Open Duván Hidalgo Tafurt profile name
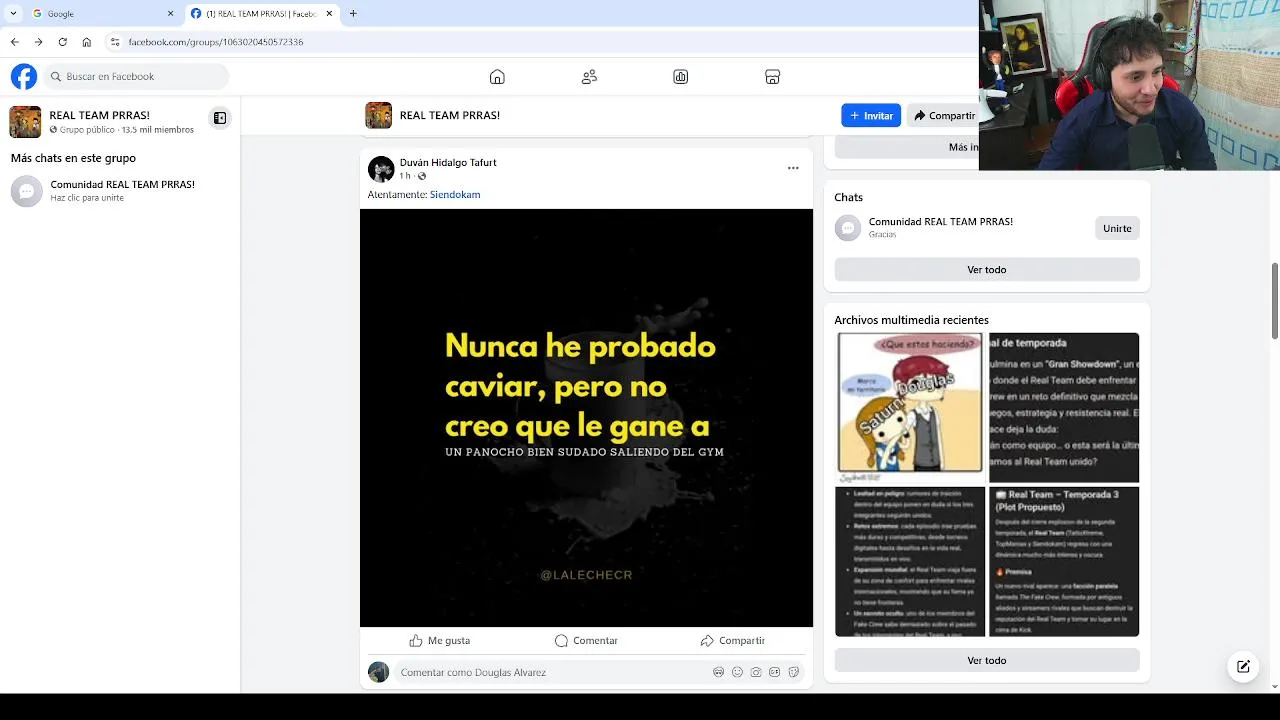 tap(448, 162)
